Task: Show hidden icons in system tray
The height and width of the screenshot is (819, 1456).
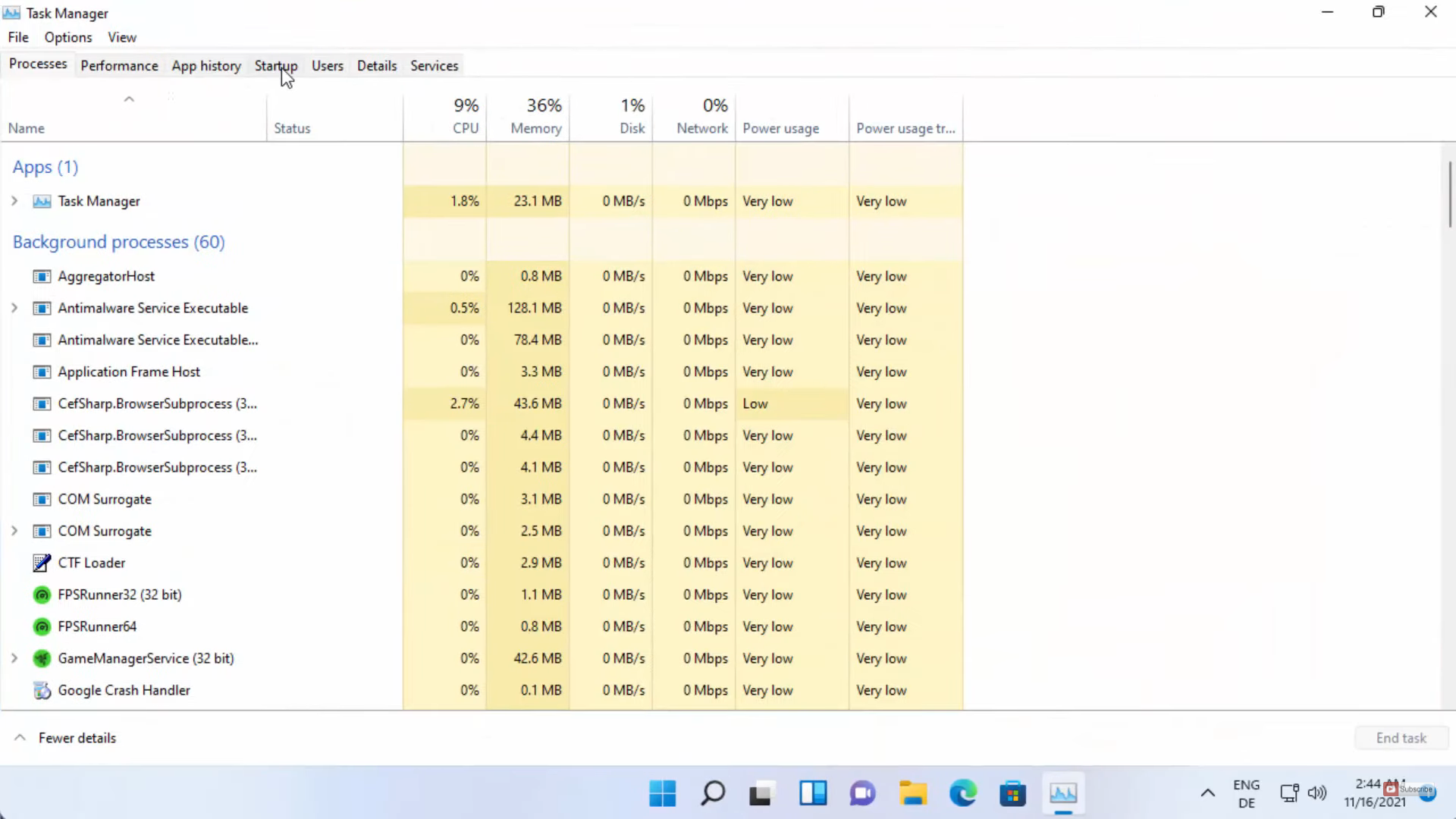Action: pos(1207,793)
